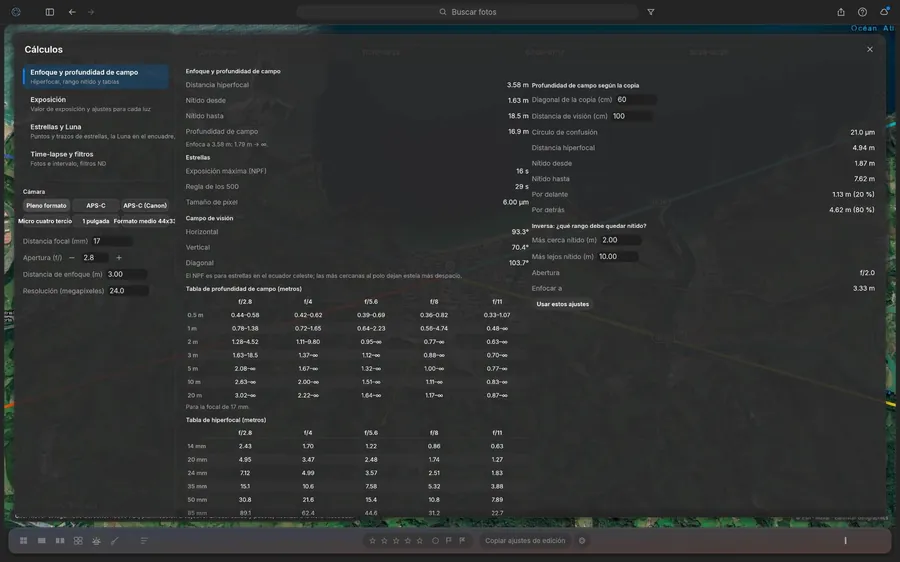Open Enfoque y profundidad de campo section
The width and height of the screenshot is (900, 562).
click(x=96, y=76)
